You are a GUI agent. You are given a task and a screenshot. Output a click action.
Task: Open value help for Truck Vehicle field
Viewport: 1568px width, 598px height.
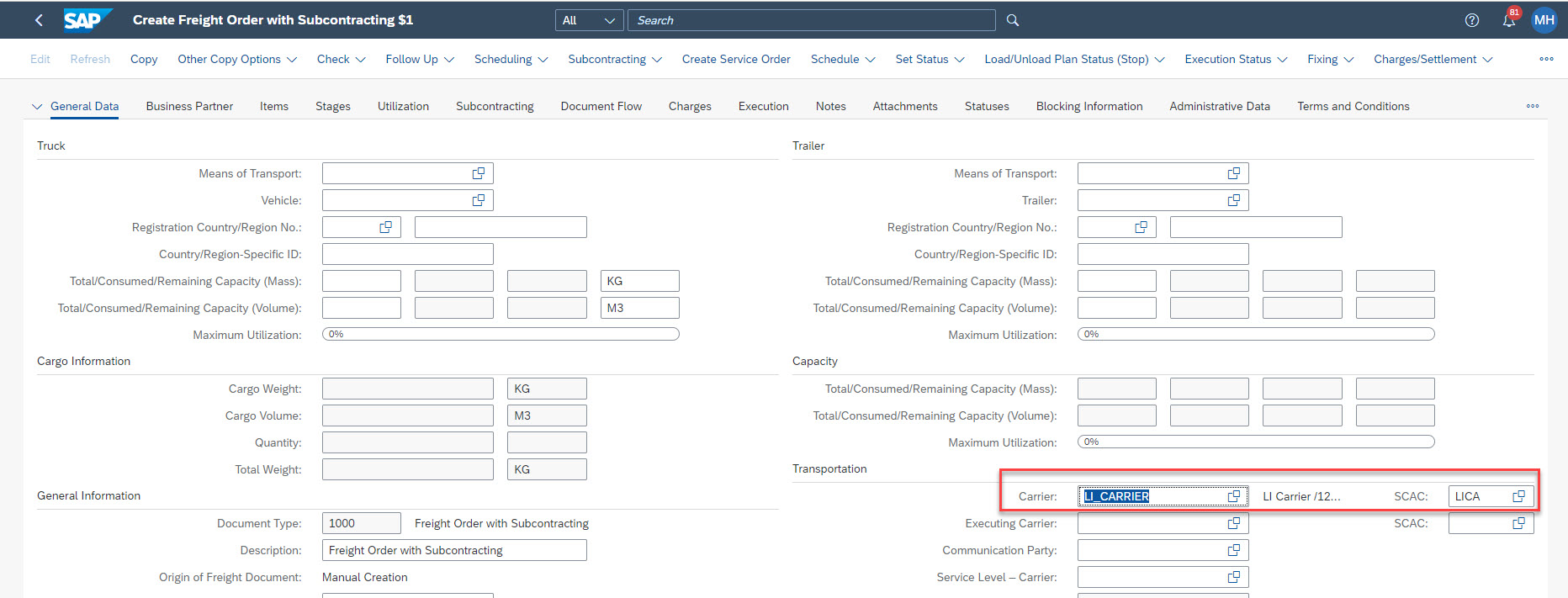coord(478,200)
